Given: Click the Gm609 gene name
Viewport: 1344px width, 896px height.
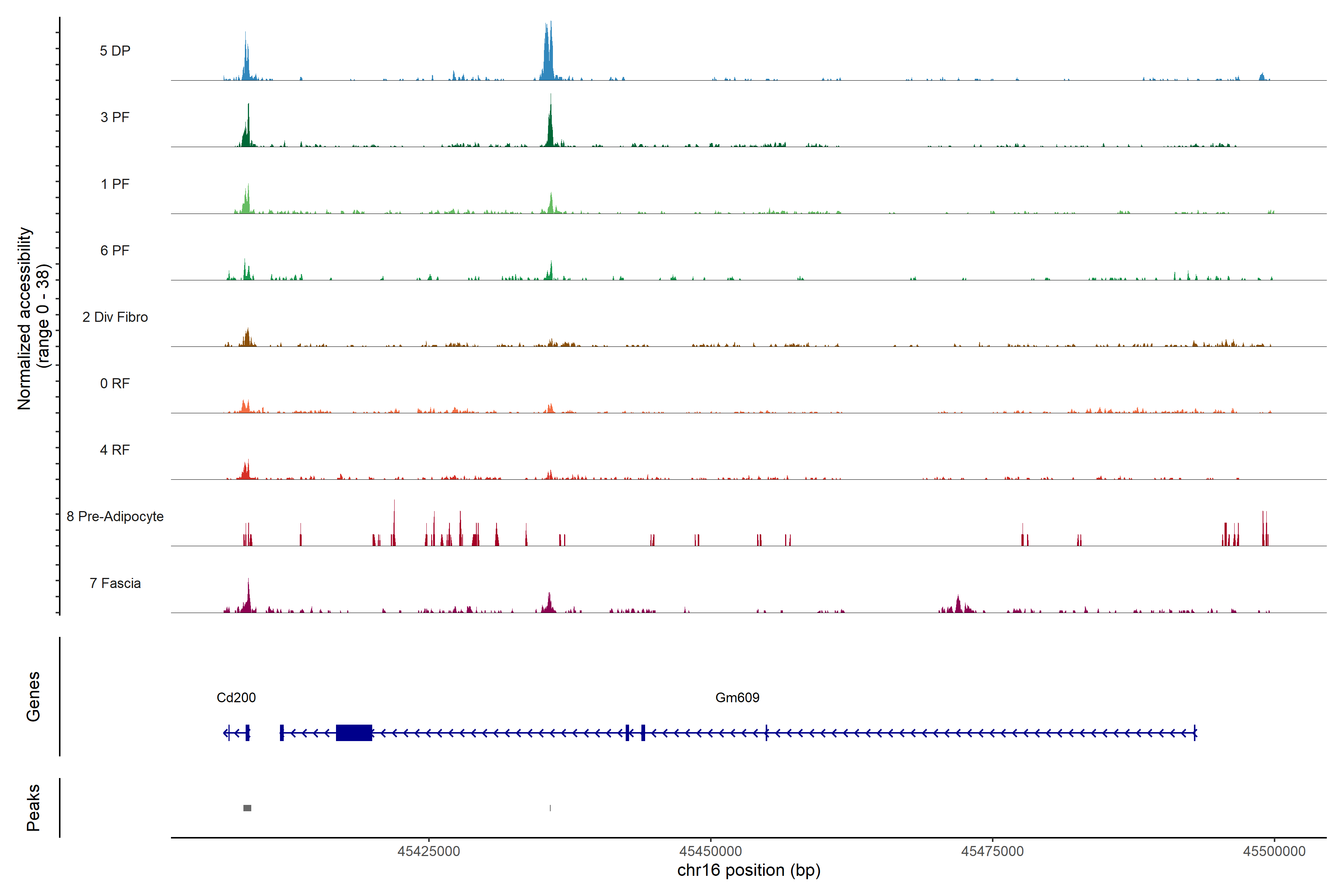Looking at the screenshot, I should tap(737, 697).
